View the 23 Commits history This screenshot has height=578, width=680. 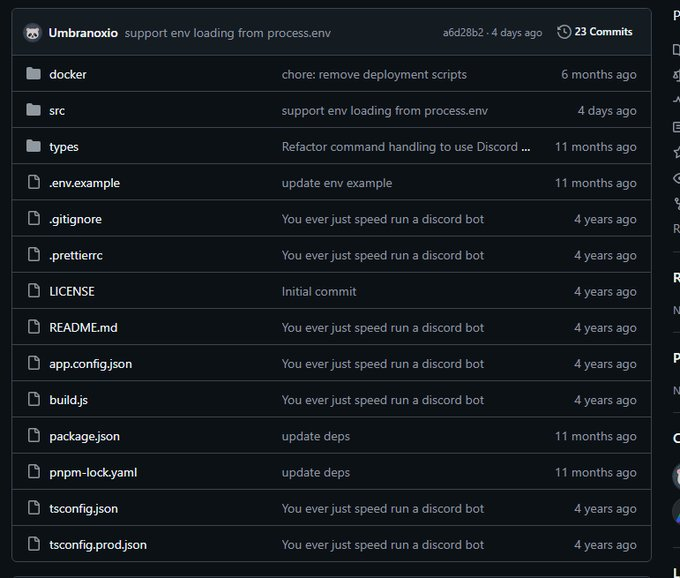[x=603, y=32]
